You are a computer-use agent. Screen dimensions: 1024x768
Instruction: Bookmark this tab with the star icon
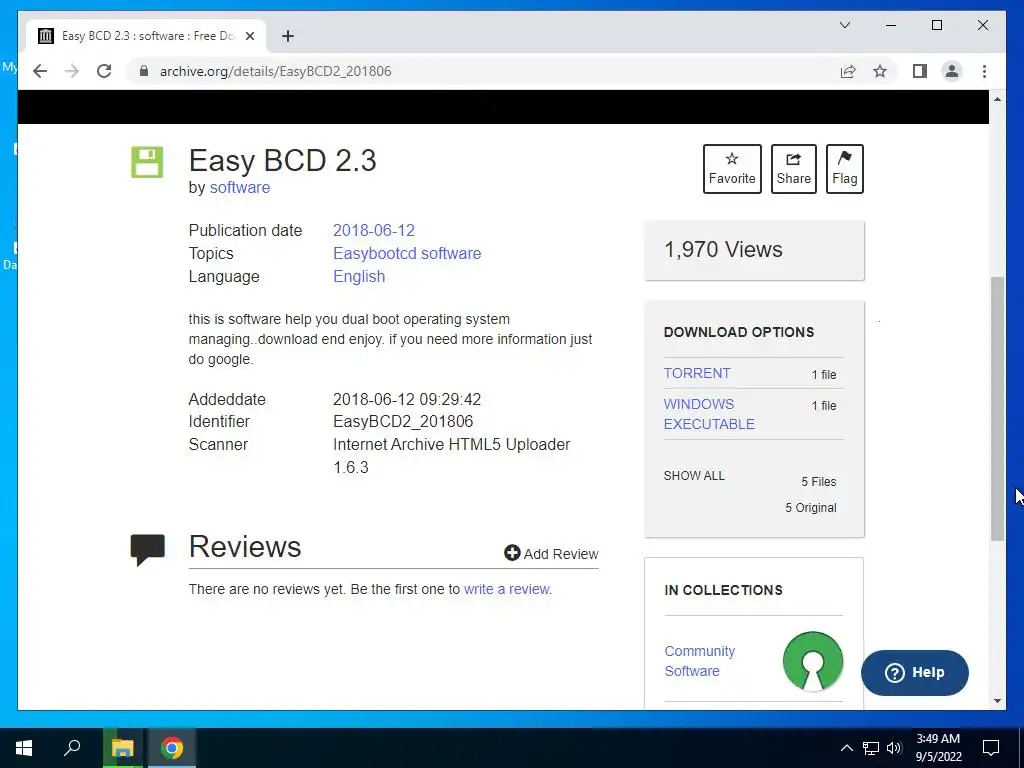pyautogui.click(x=880, y=71)
